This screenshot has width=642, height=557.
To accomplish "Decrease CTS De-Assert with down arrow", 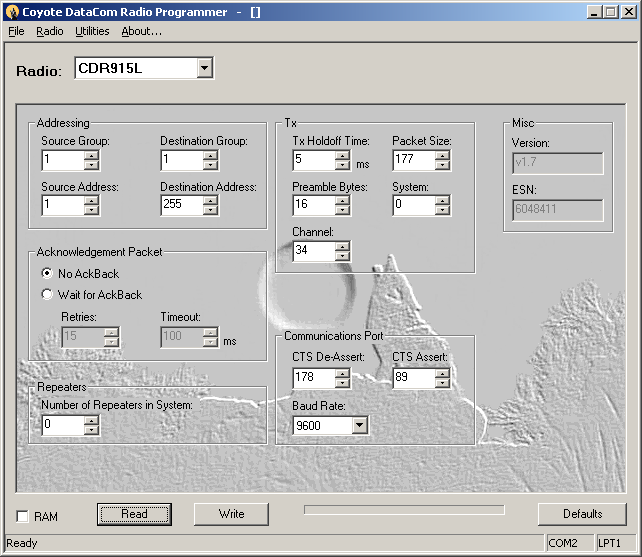I will [342, 383].
